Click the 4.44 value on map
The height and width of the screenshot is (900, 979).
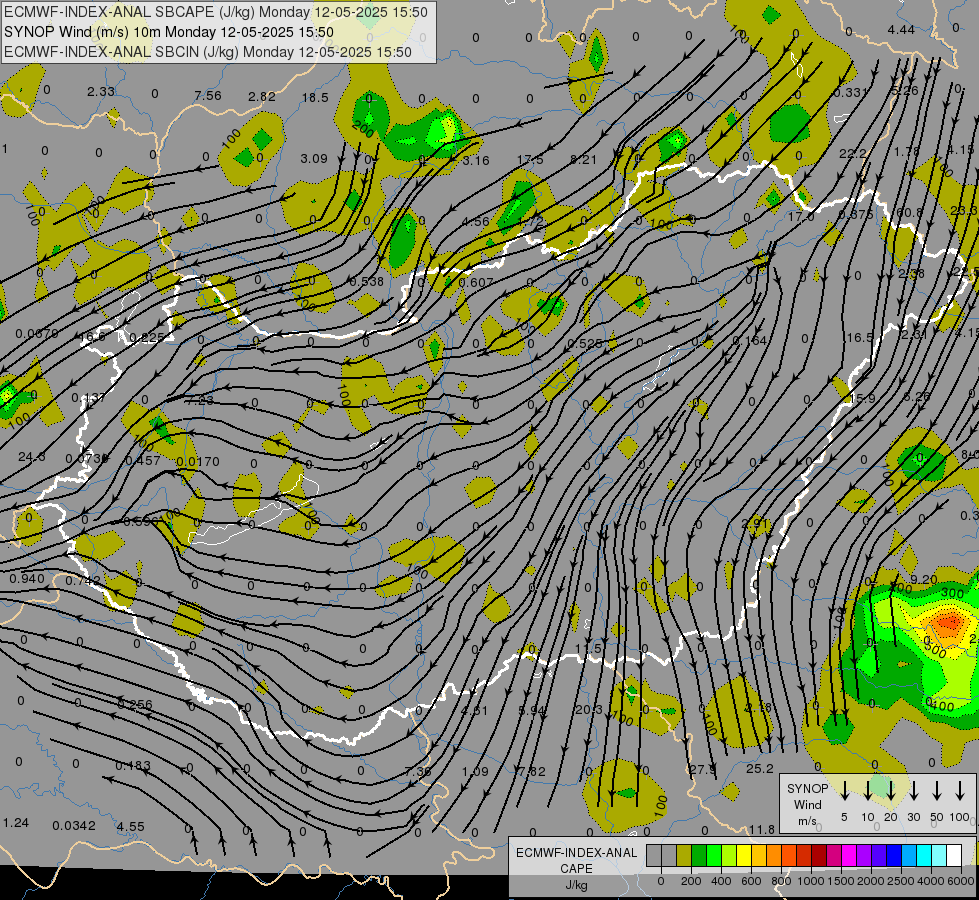pyautogui.click(x=901, y=30)
